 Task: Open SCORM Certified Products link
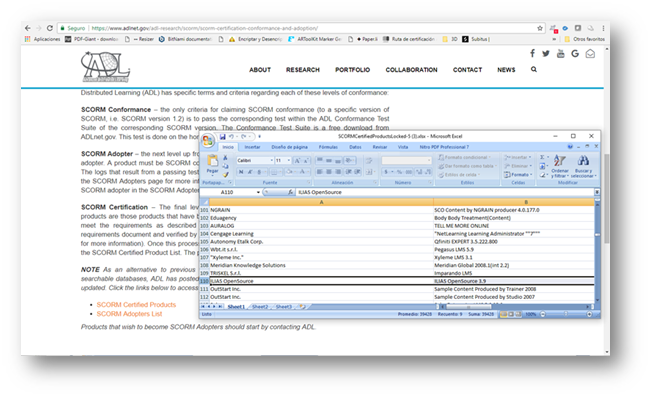coord(136,305)
